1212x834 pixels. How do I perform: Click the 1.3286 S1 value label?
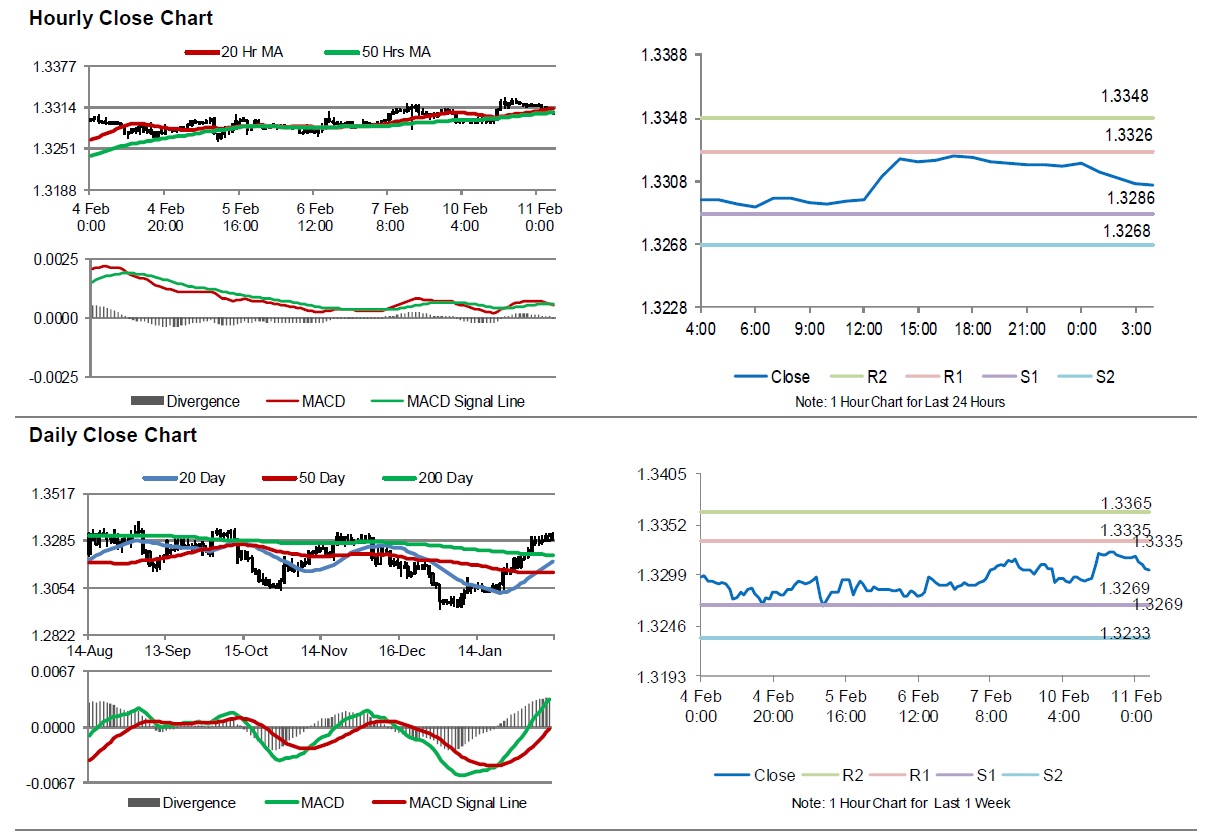click(1130, 198)
